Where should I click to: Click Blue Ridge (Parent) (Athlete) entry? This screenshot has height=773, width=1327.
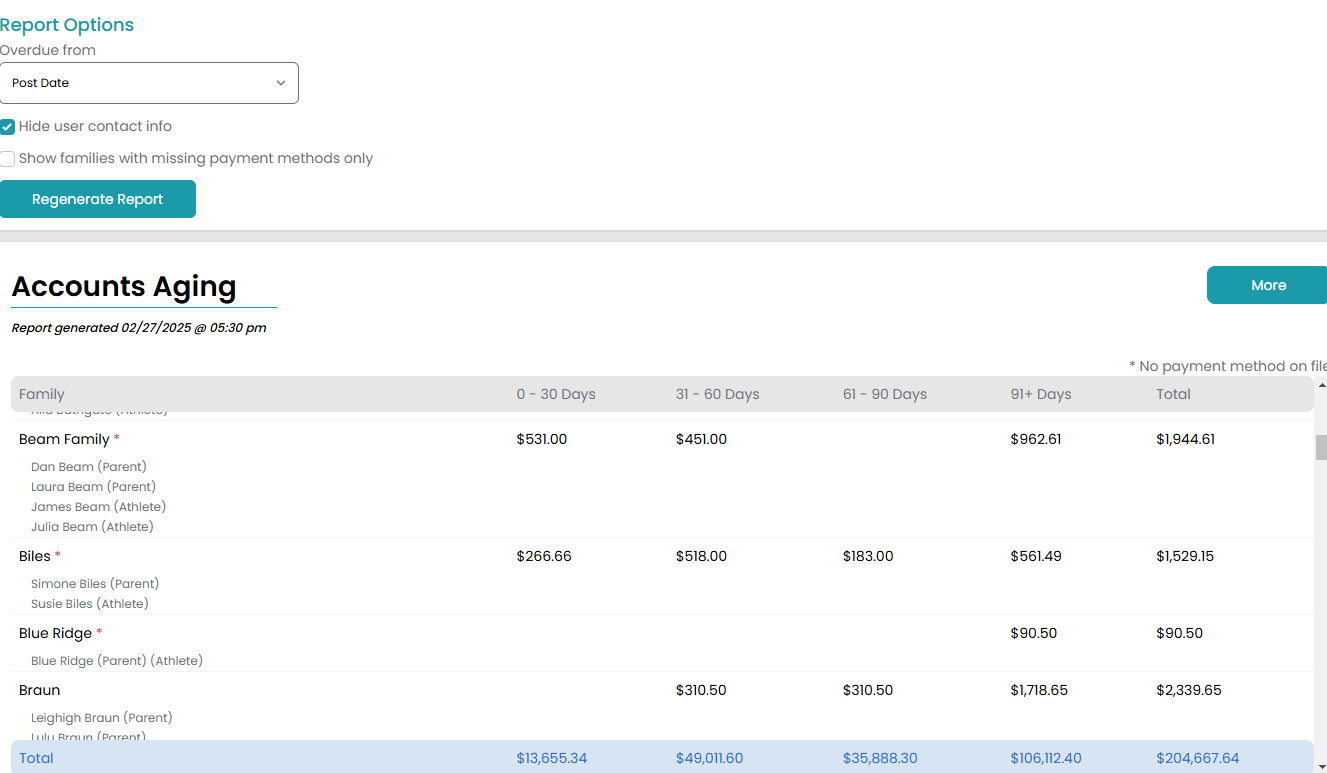117,661
